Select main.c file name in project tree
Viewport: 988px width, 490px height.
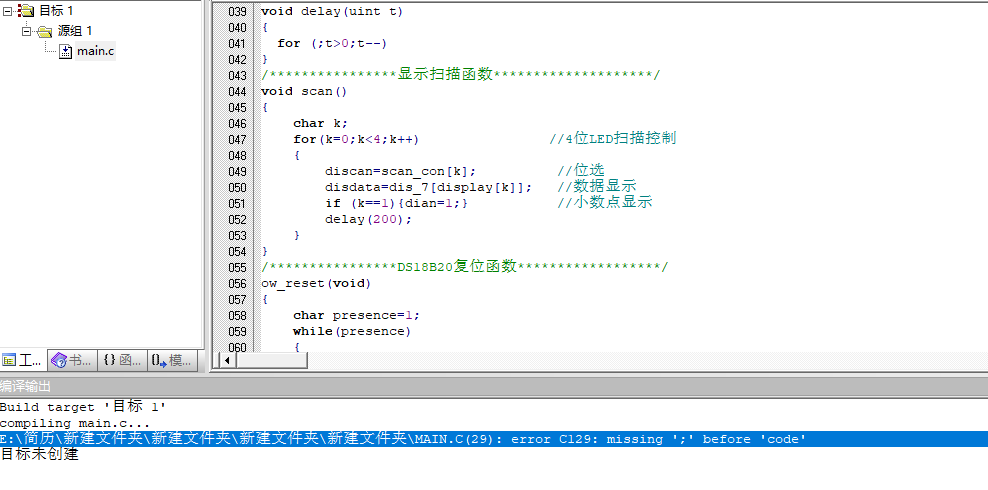(x=95, y=51)
